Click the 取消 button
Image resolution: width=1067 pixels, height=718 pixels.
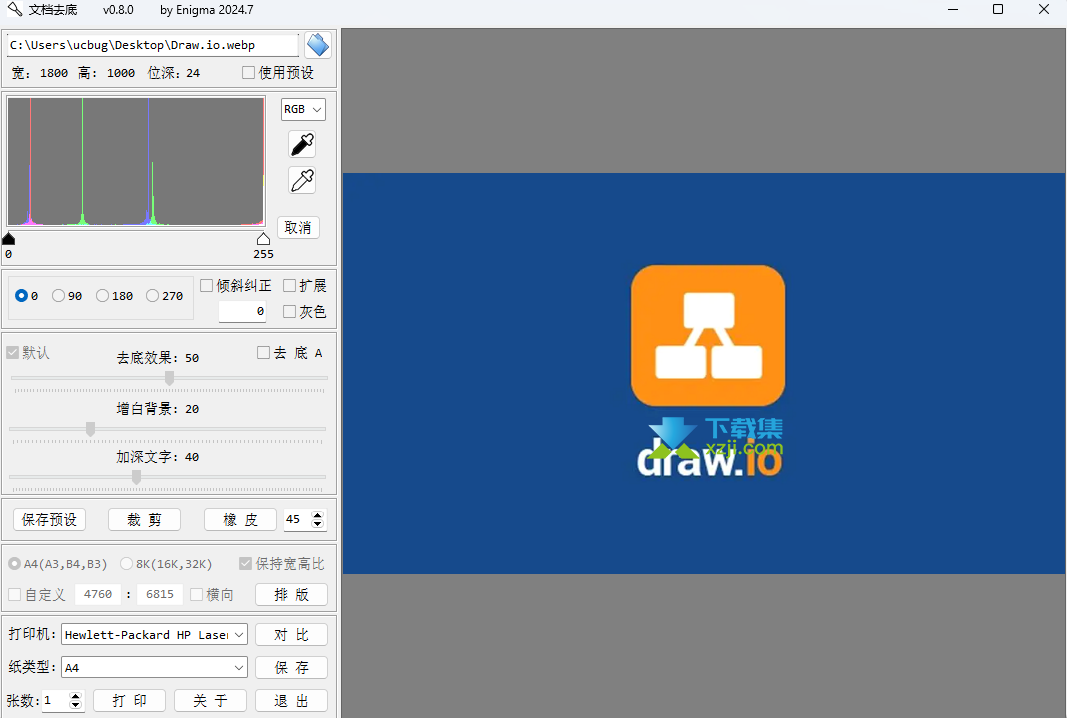[298, 227]
